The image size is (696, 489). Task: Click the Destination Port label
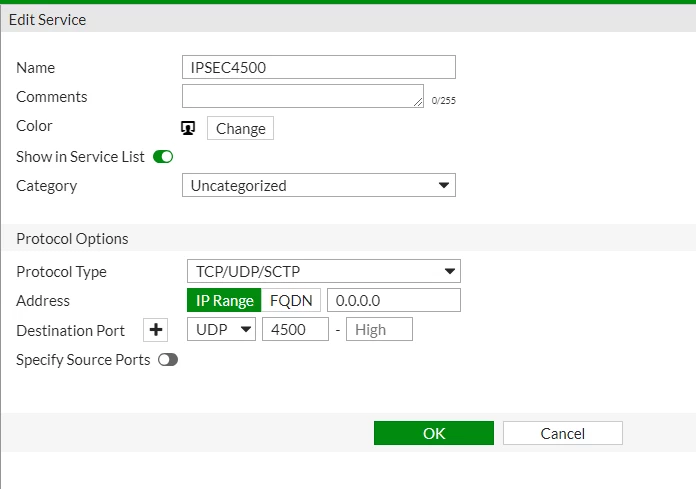(x=71, y=331)
